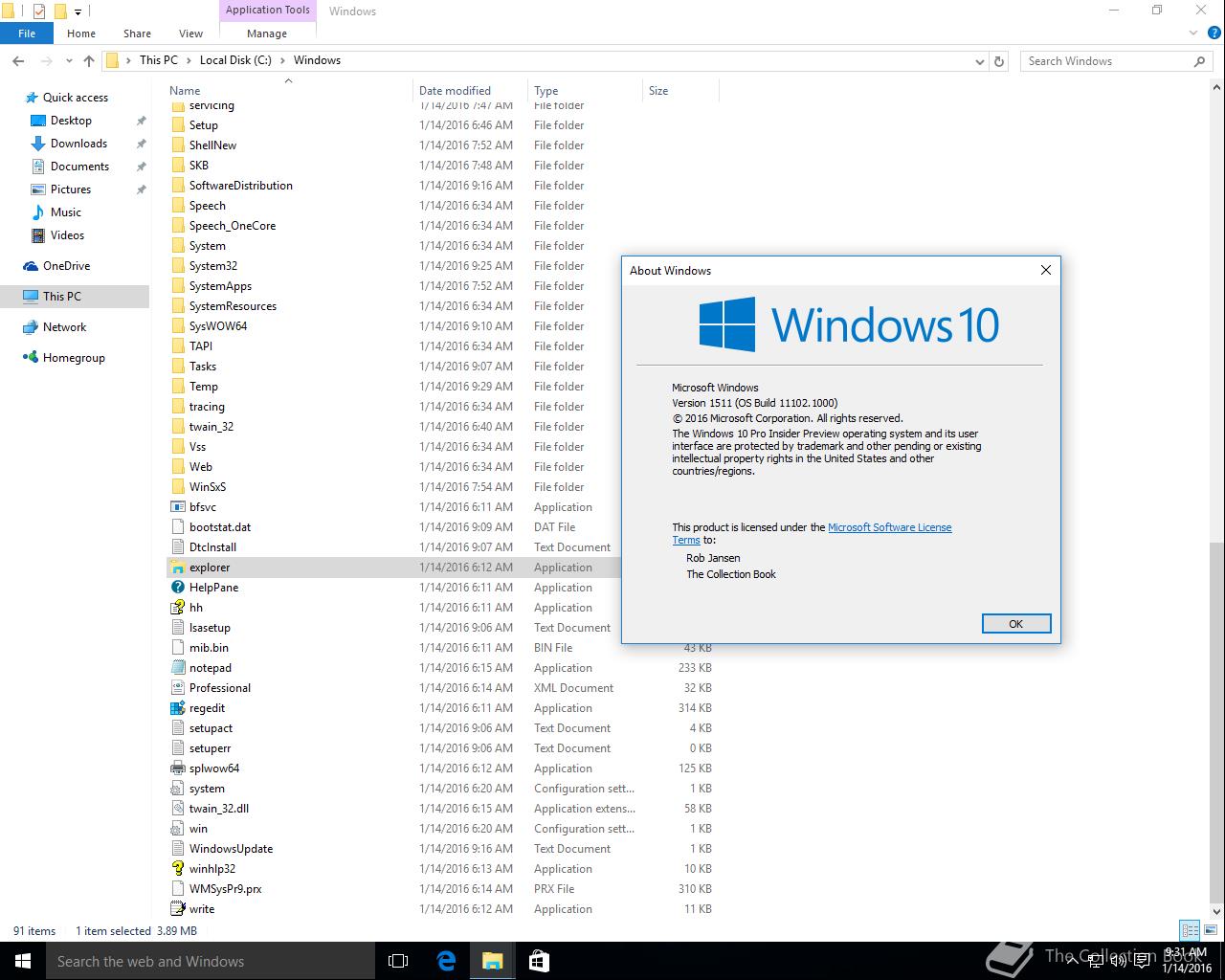Viewport: 1225px width, 980px height.
Task: Switch to the Share ribbon tab
Action: (137, 33)
